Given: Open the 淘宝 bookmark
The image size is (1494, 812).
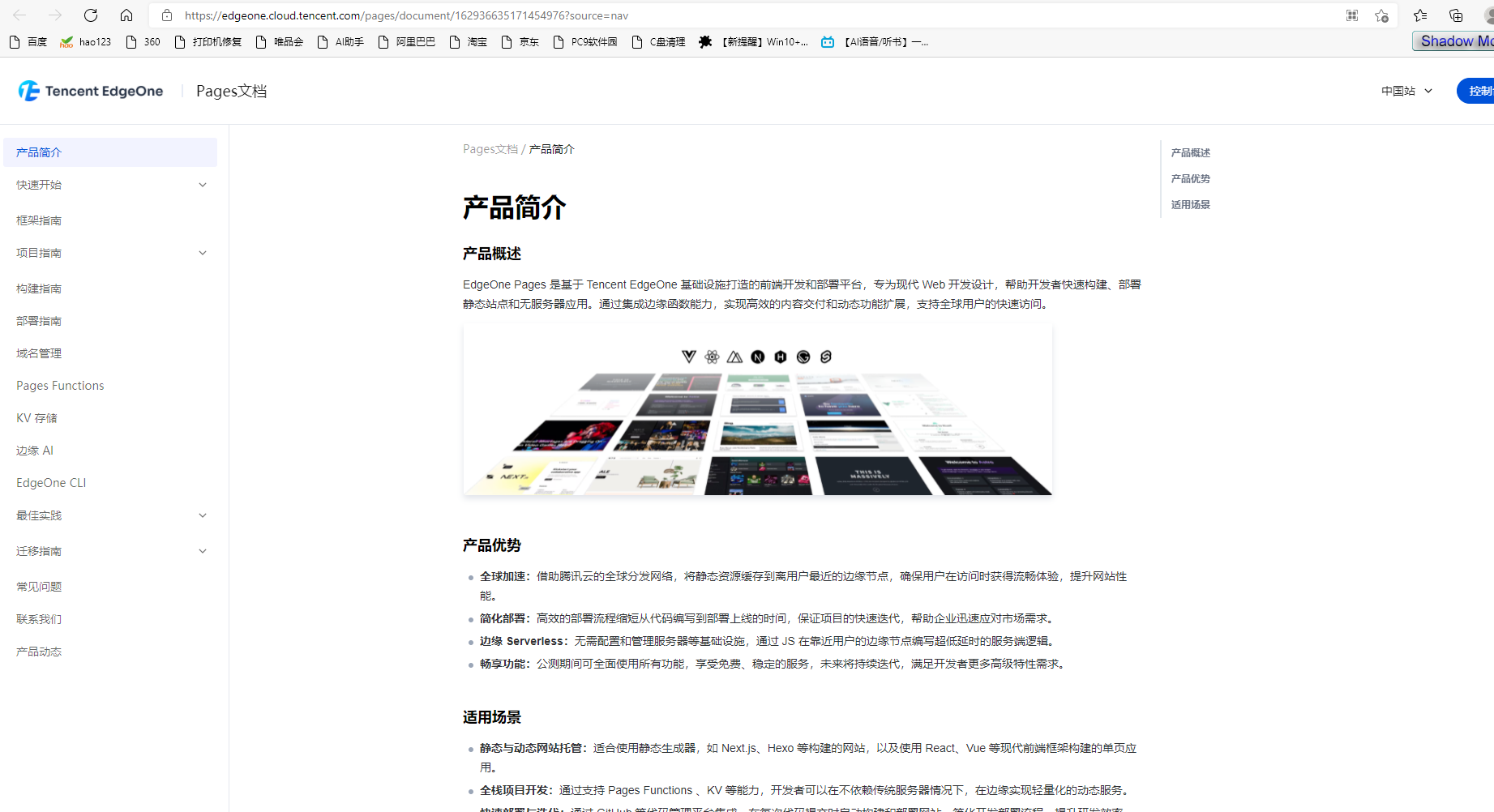Looking at the screenshot, I should click(469, 42).
